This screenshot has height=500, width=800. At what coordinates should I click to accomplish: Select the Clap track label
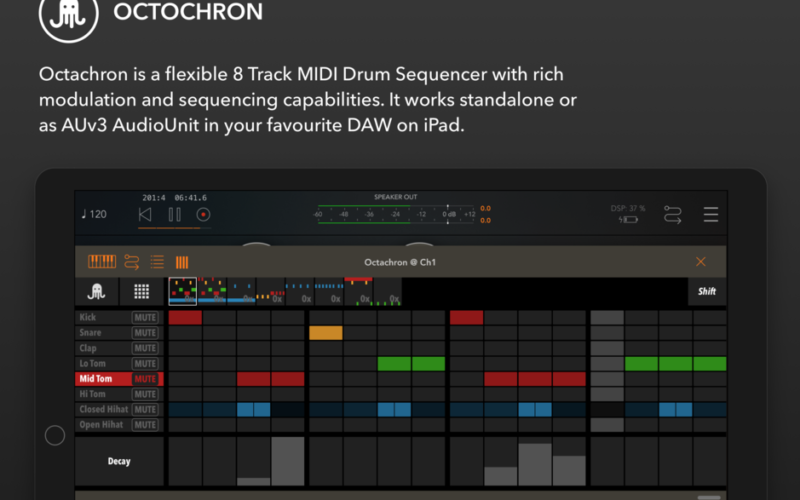tap(88, 348)
